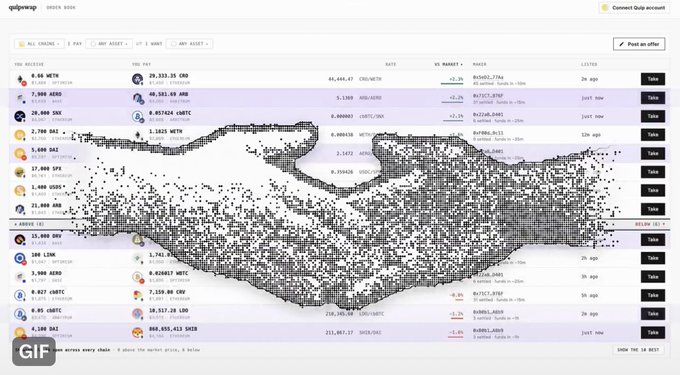Click Connect Quip account button

click(x=634, y=8)
